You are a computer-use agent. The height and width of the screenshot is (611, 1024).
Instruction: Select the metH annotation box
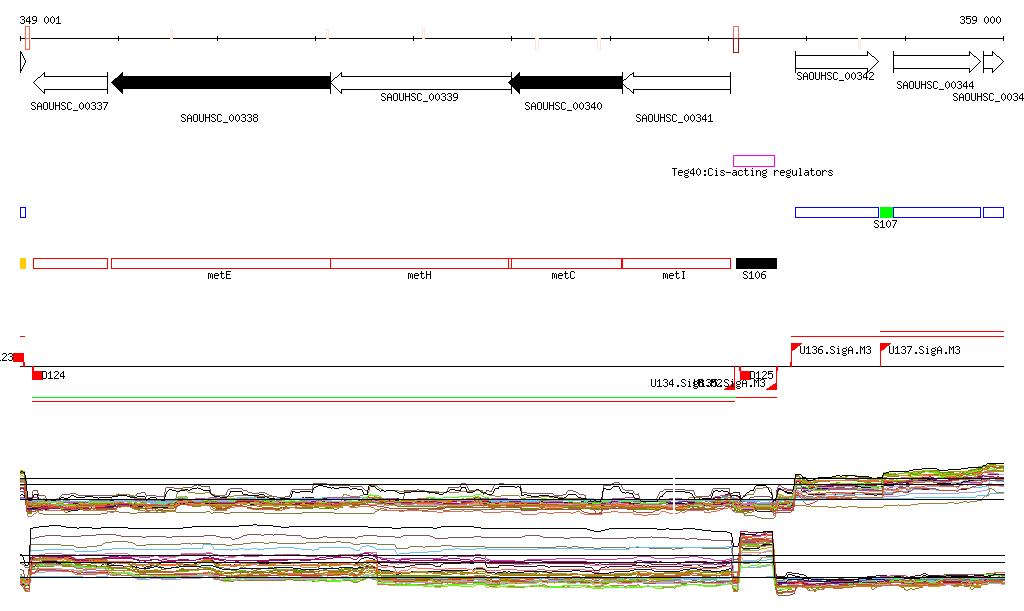click(x=420, y=263)
